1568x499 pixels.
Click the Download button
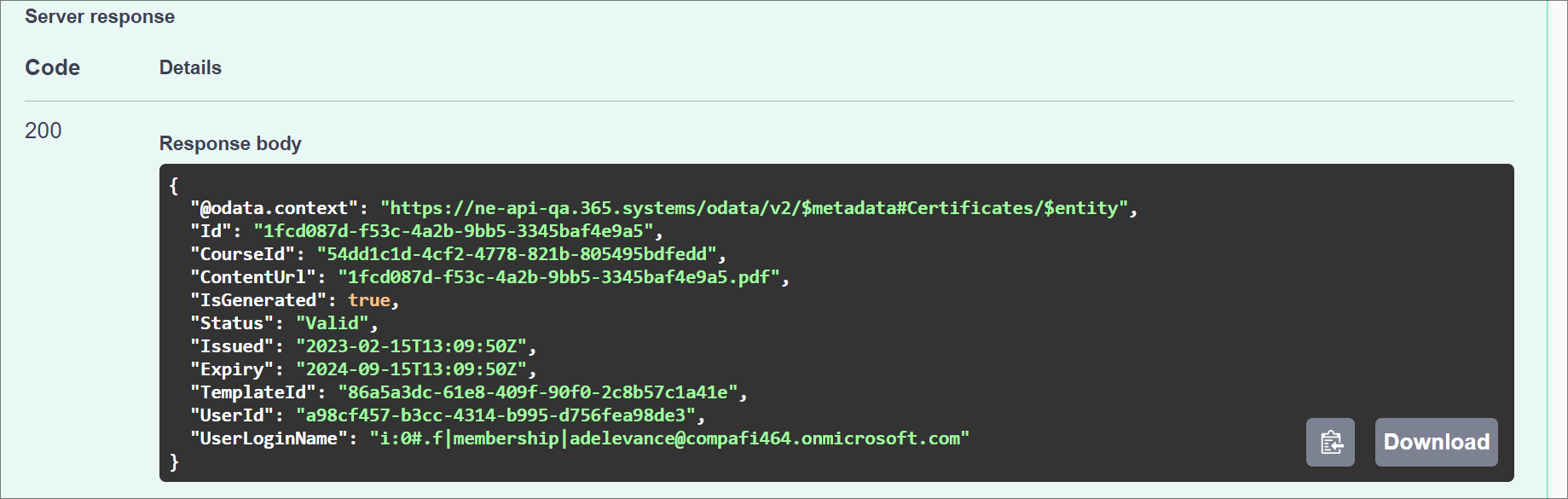[x=1436, y=442]
